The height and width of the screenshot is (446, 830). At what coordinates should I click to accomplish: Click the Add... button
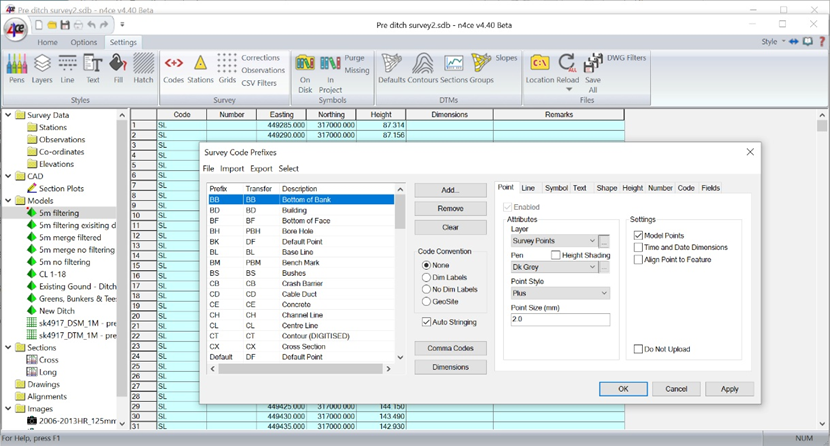tap(450, 190)
